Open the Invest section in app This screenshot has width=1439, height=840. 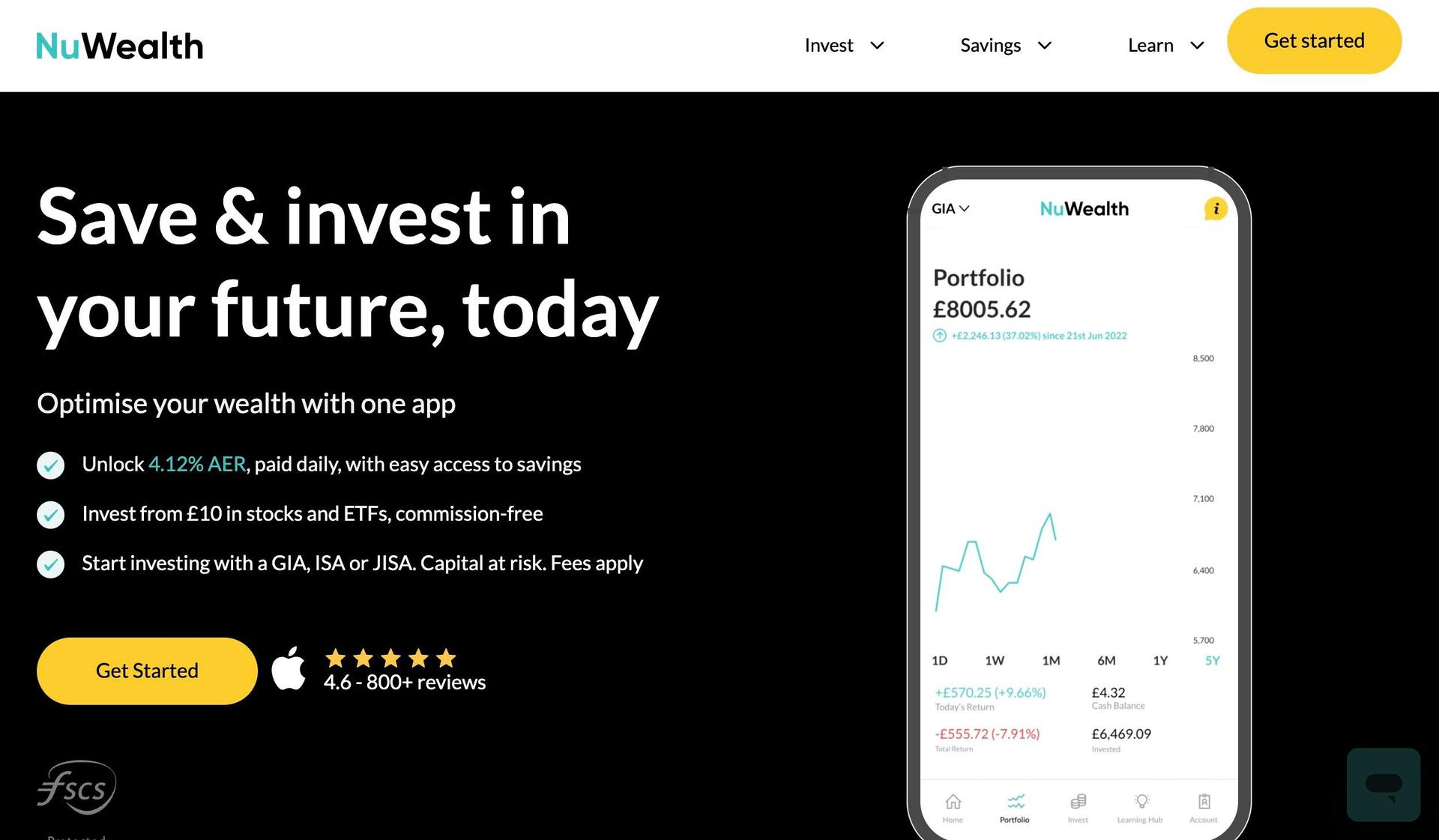[1078, 805]
